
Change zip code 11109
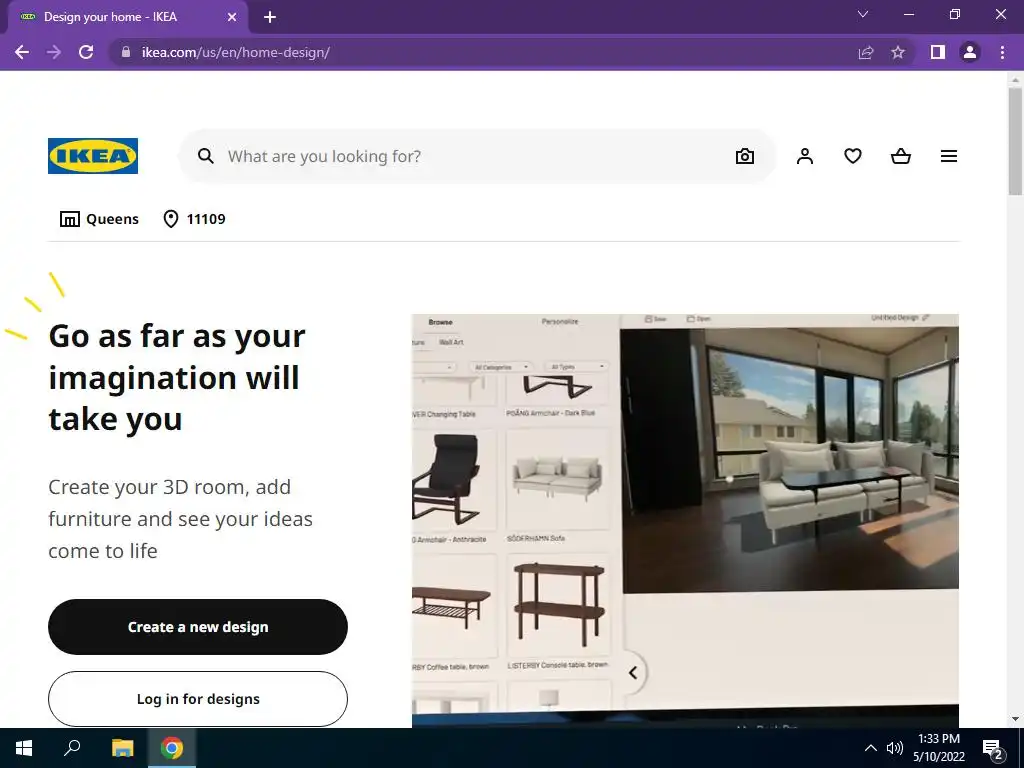(194, 219)
